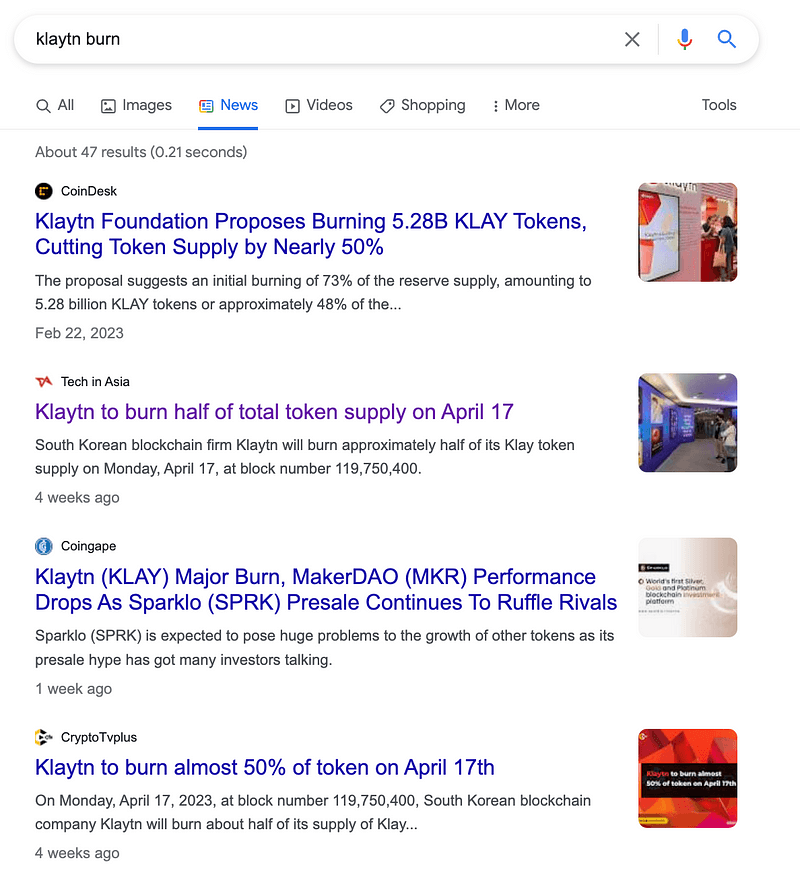Open Klaytn Foundation Proposes Burning 5.28B KLAY article
The height and width of the screenshot is (884, 800).
[x=311, y=234]
